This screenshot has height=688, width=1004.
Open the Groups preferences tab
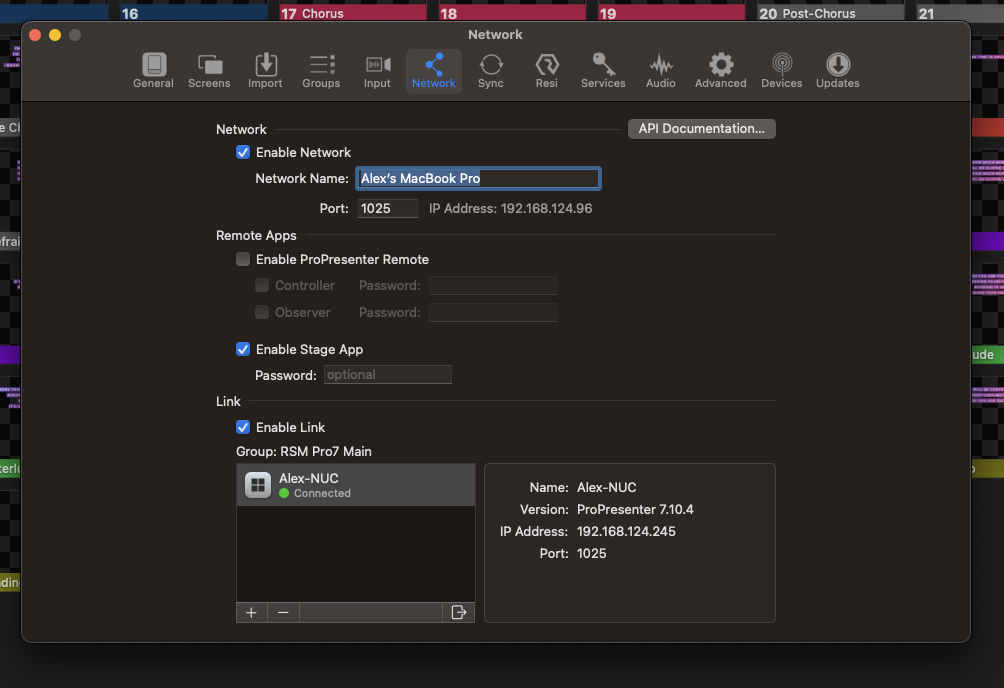click(321, 71)
